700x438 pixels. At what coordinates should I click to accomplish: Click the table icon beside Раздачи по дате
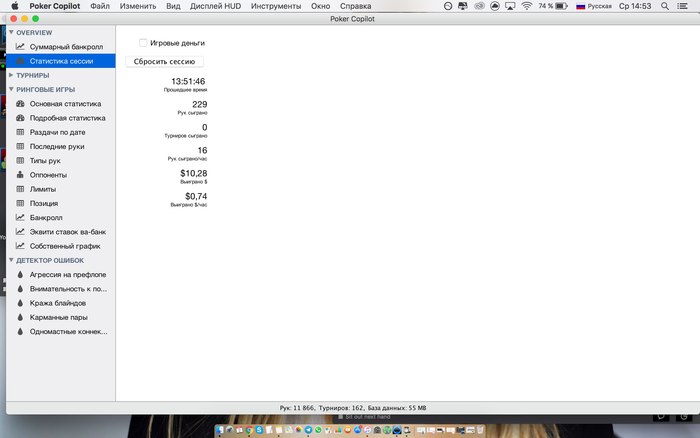(x=20, y=132)
